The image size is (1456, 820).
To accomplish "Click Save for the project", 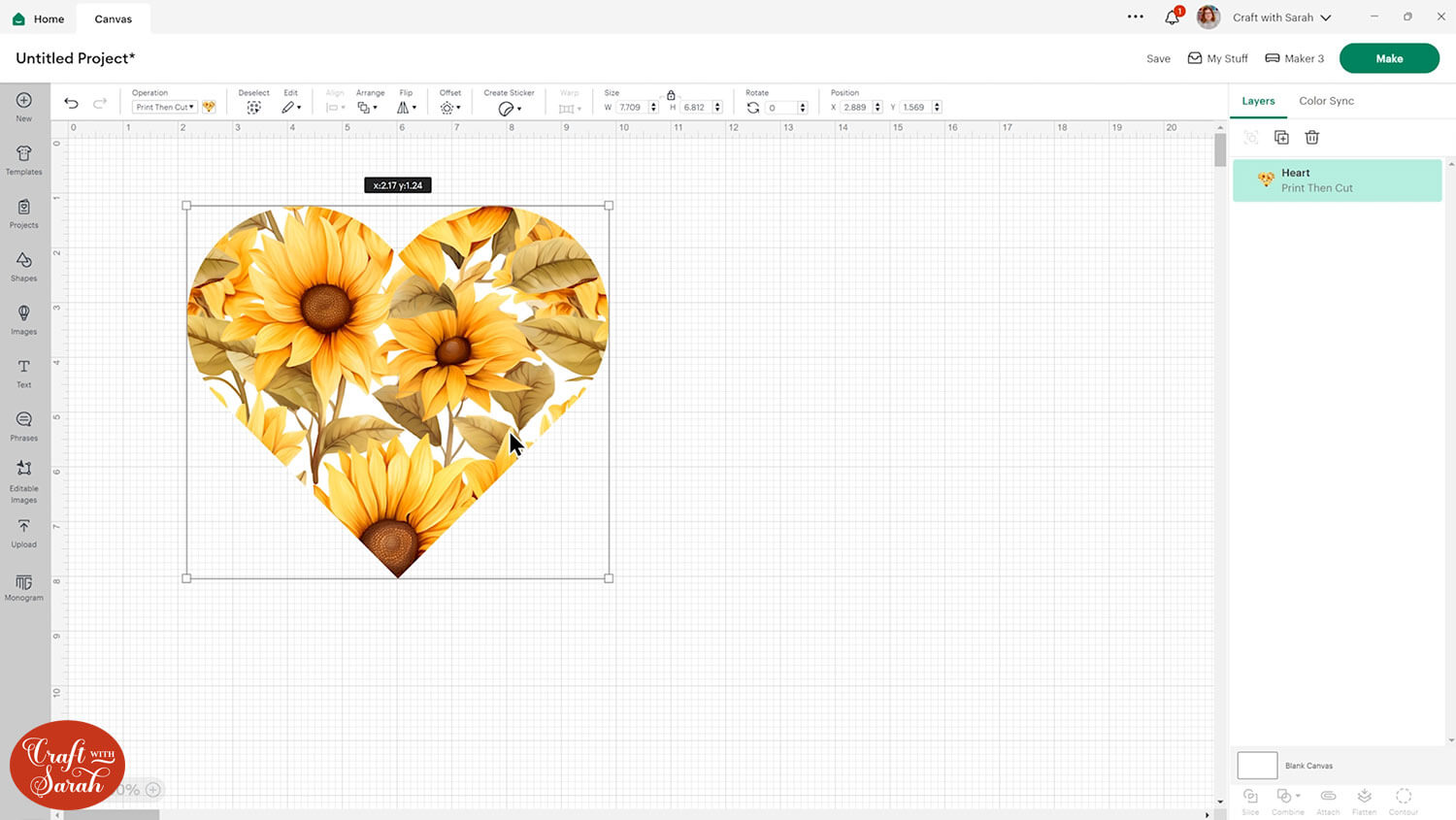I will pyautogui.click(x=1158, y=59).
